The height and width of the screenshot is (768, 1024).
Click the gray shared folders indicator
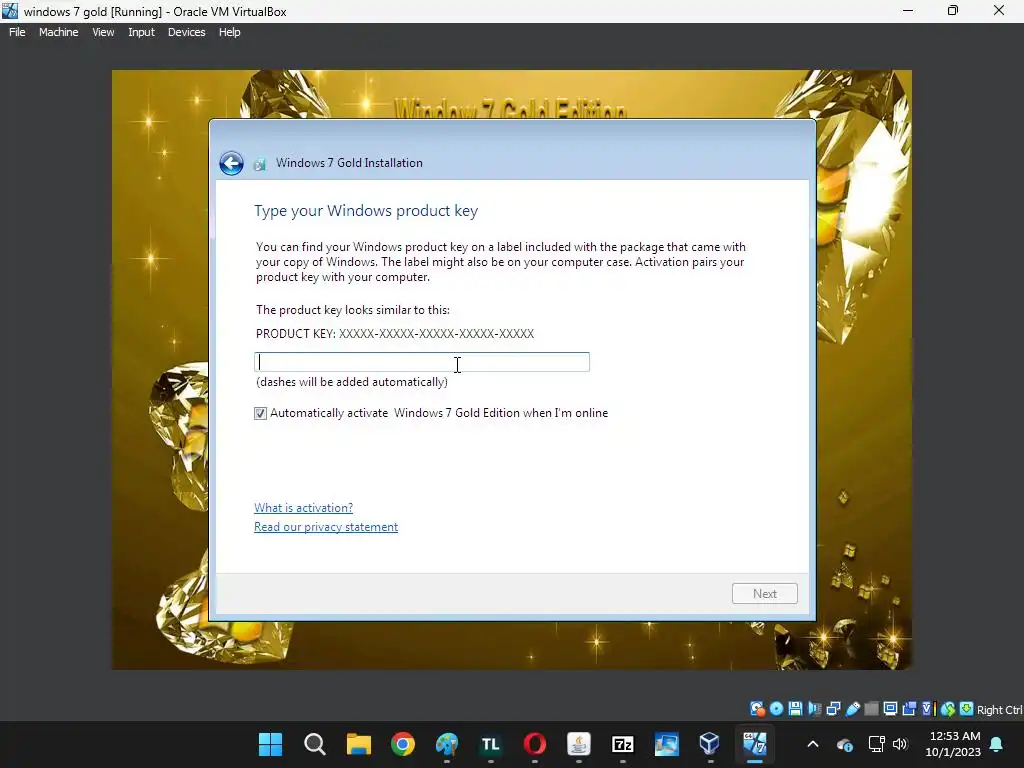point(871,709)
